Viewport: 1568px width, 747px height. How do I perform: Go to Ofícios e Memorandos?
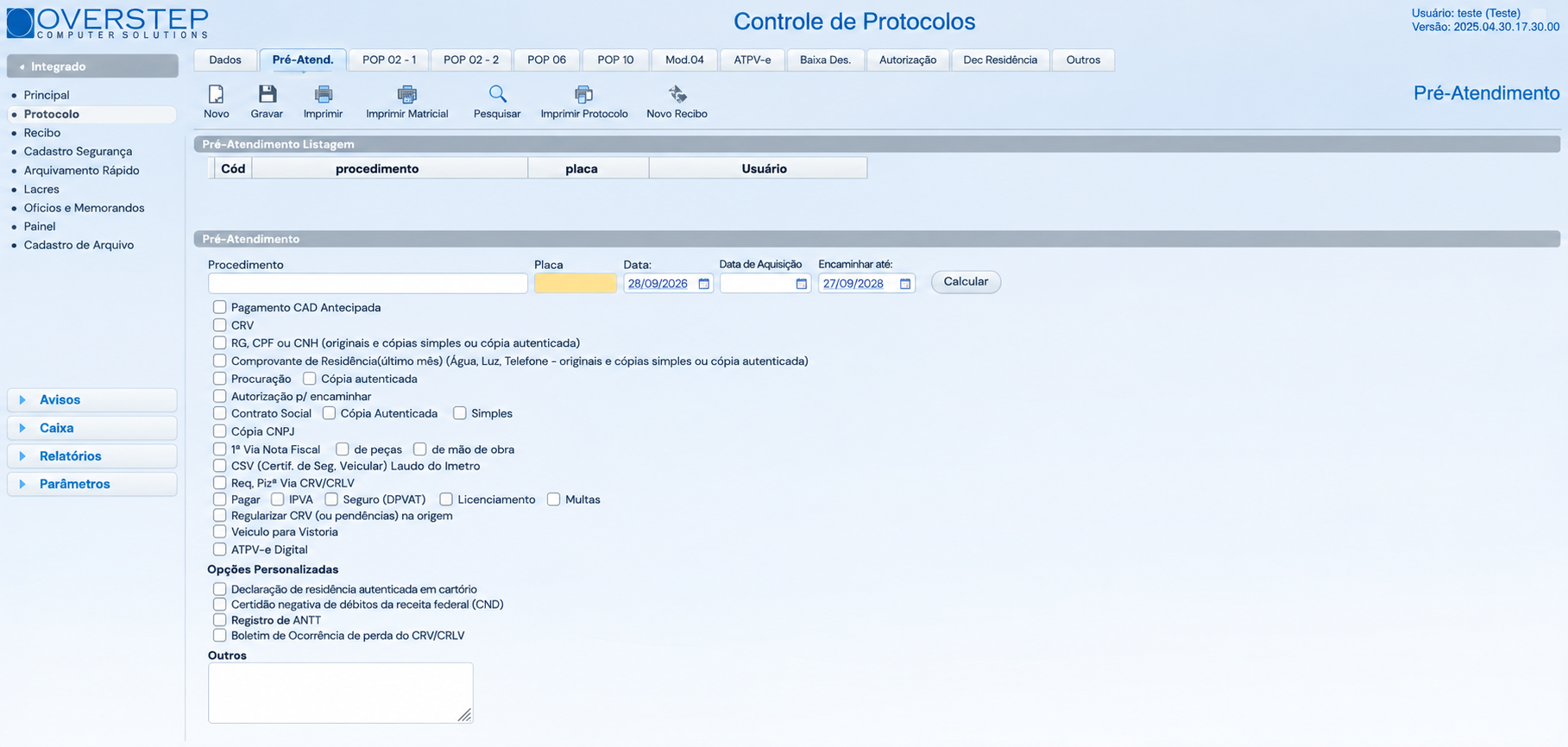(84, 208)
